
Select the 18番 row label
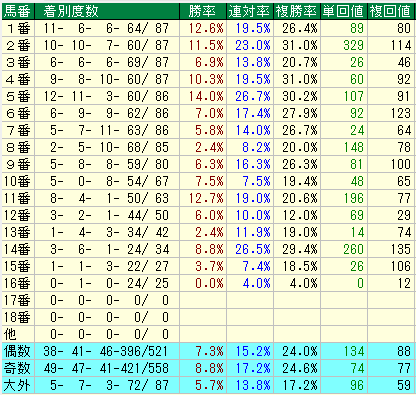[17, 317]
